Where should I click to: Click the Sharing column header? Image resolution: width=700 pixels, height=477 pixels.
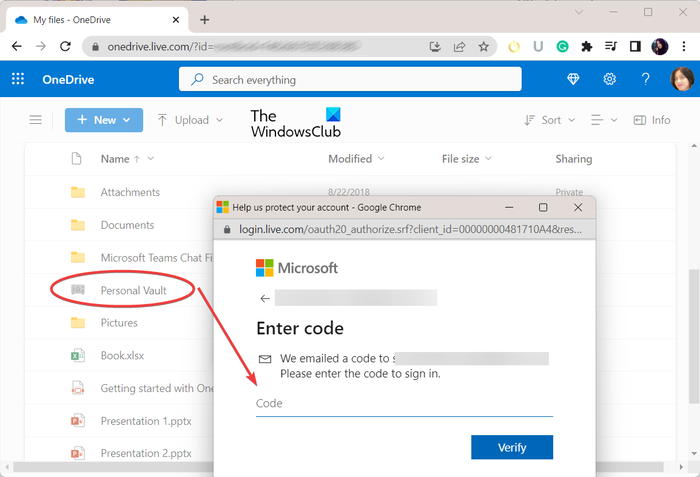tap(574, 159)
